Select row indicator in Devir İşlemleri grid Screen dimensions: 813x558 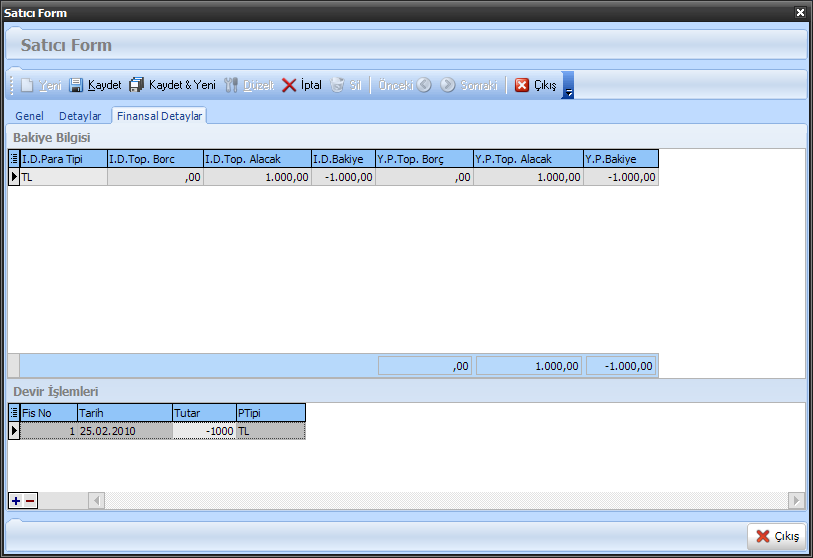coord(14,431)
